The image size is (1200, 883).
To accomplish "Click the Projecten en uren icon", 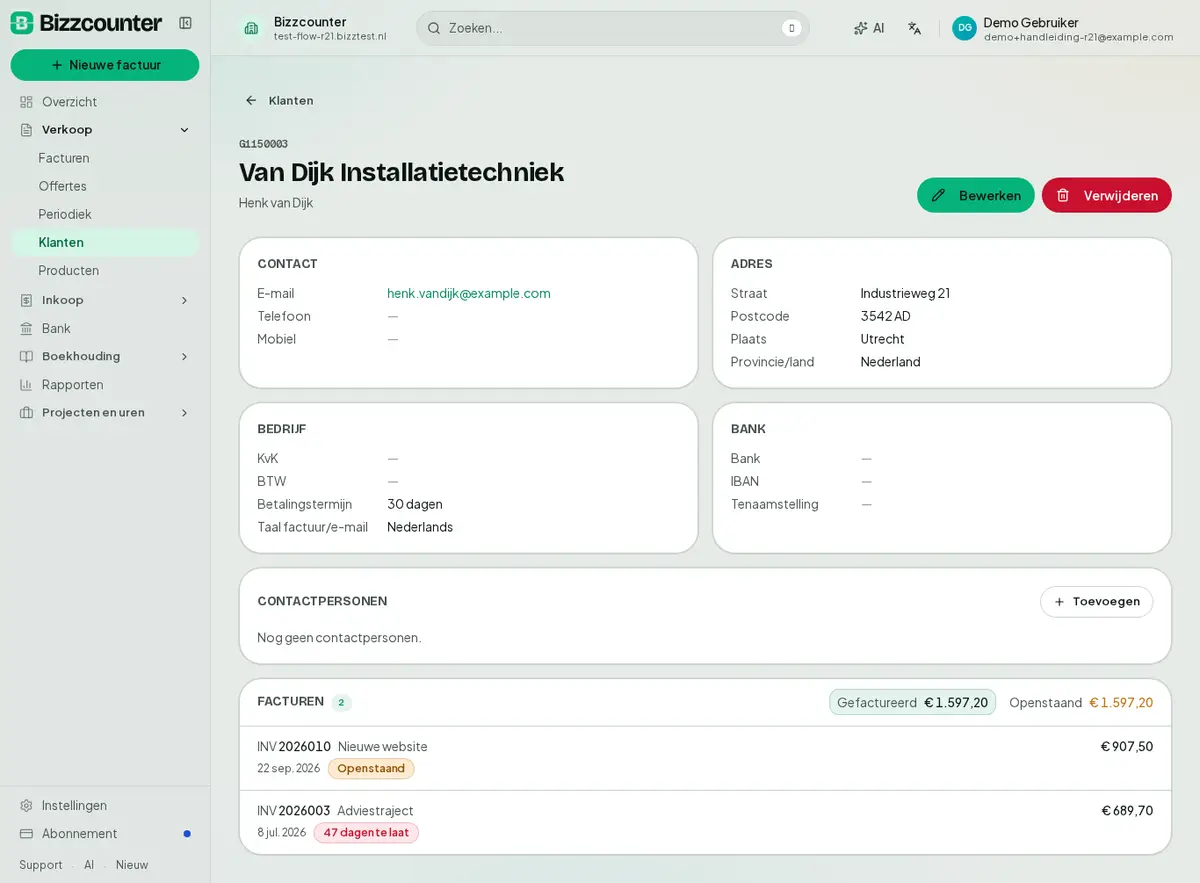I will (26, 412).
